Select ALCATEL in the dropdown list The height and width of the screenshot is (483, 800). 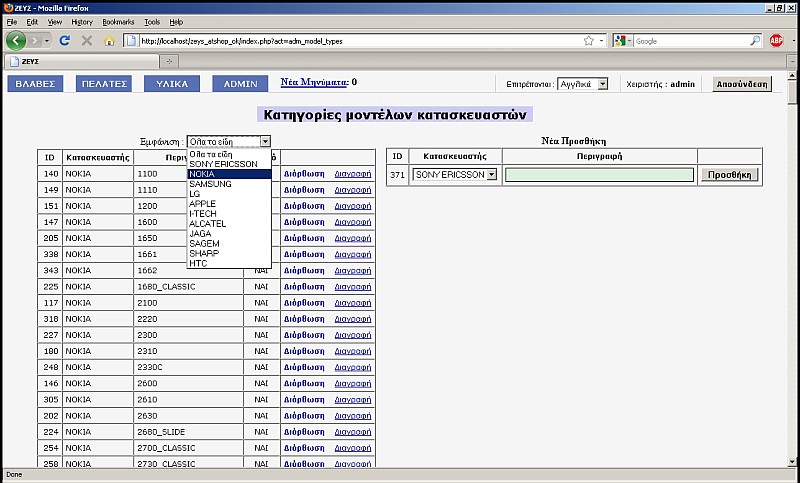tap(229, 224)
